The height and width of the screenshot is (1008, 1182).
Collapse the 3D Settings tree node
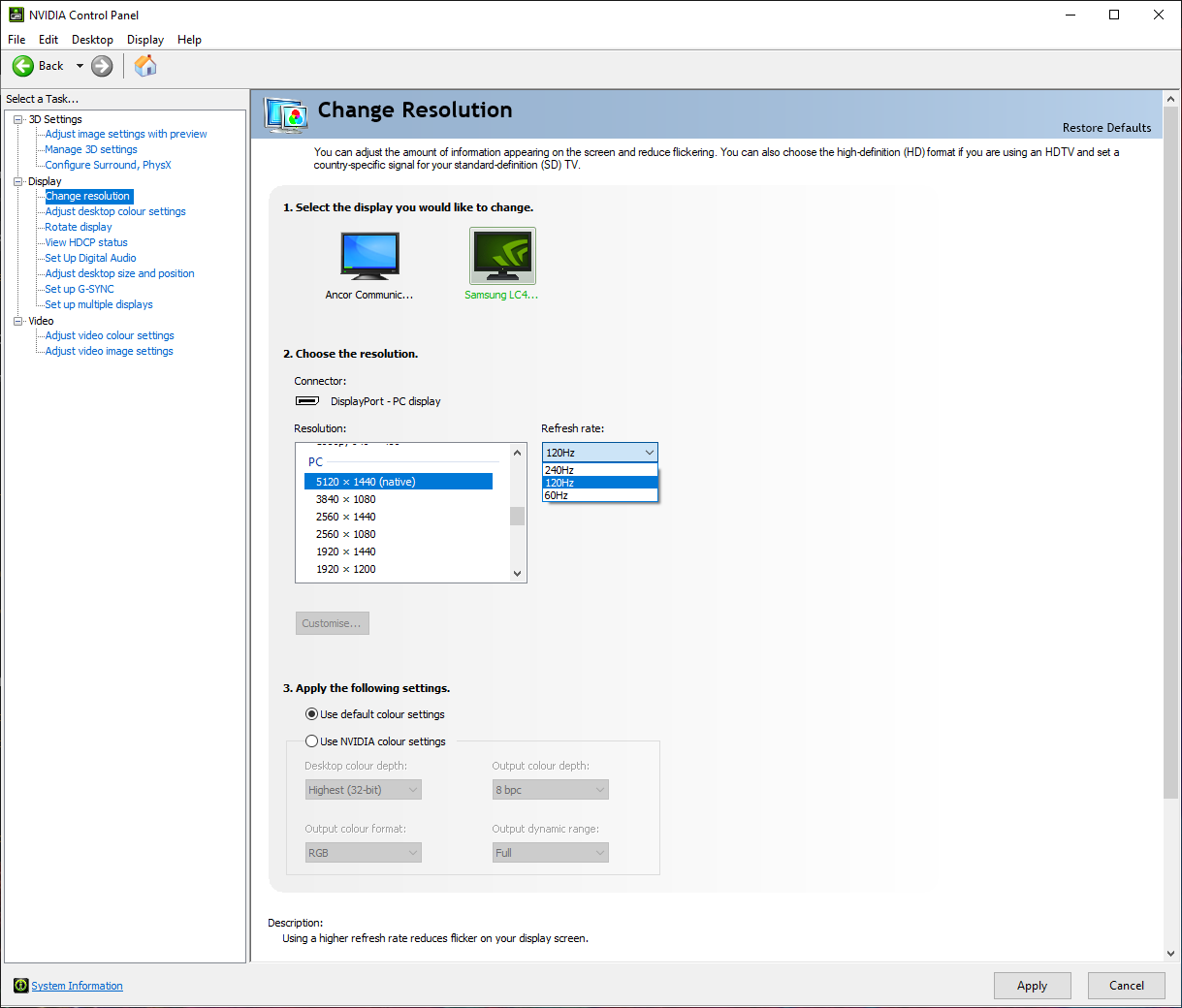click(x=17, y=119)
